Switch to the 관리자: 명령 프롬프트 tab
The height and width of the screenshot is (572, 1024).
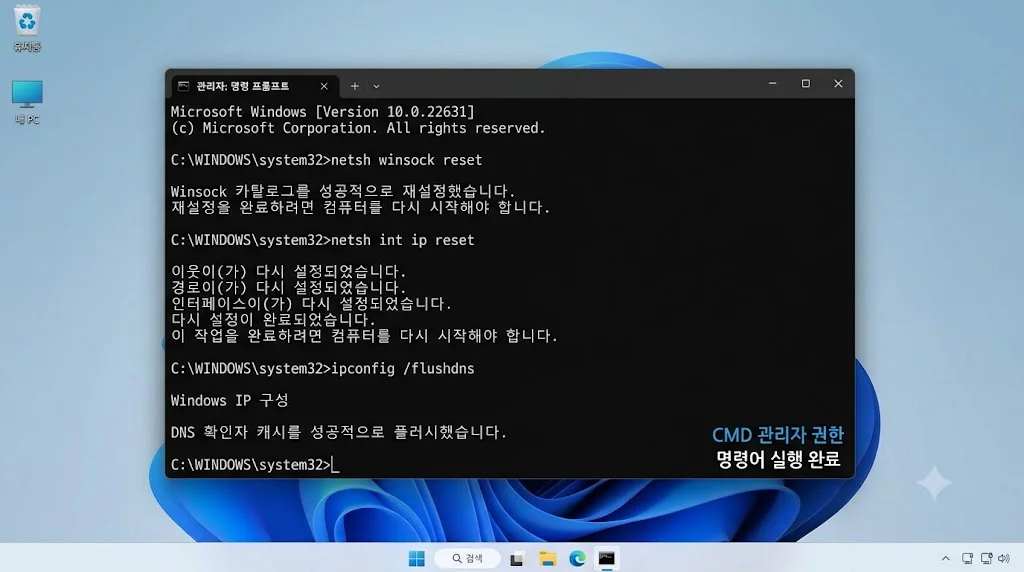coord(254,86)
